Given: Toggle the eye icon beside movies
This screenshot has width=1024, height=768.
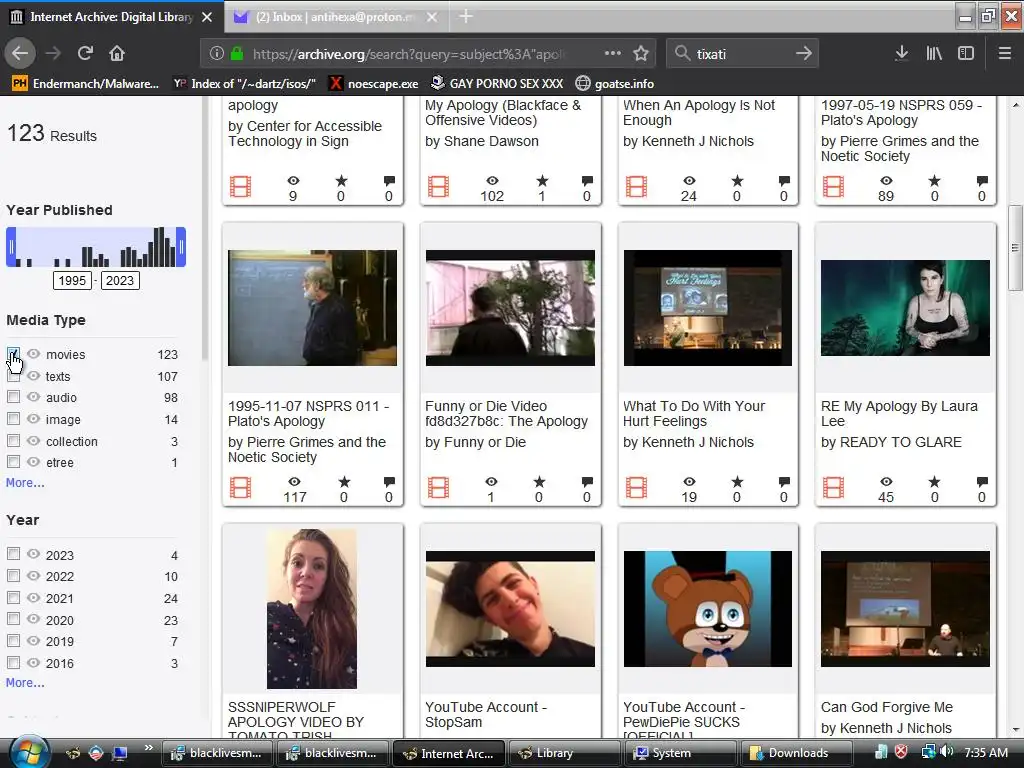Looking at the screenshot, I should (x=33, y=353).
